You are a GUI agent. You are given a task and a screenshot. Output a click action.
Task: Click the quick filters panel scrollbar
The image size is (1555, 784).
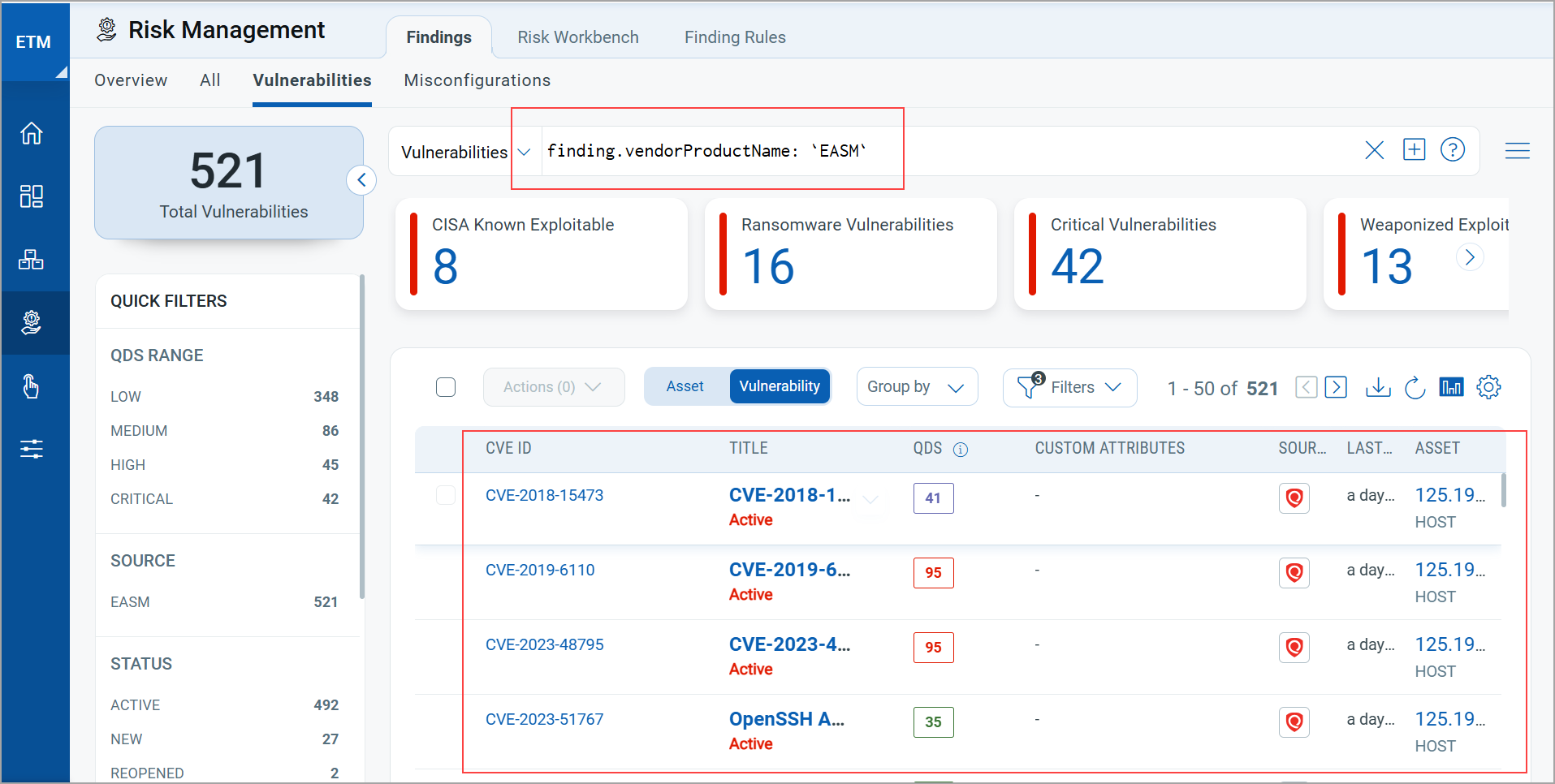(362, 437)
